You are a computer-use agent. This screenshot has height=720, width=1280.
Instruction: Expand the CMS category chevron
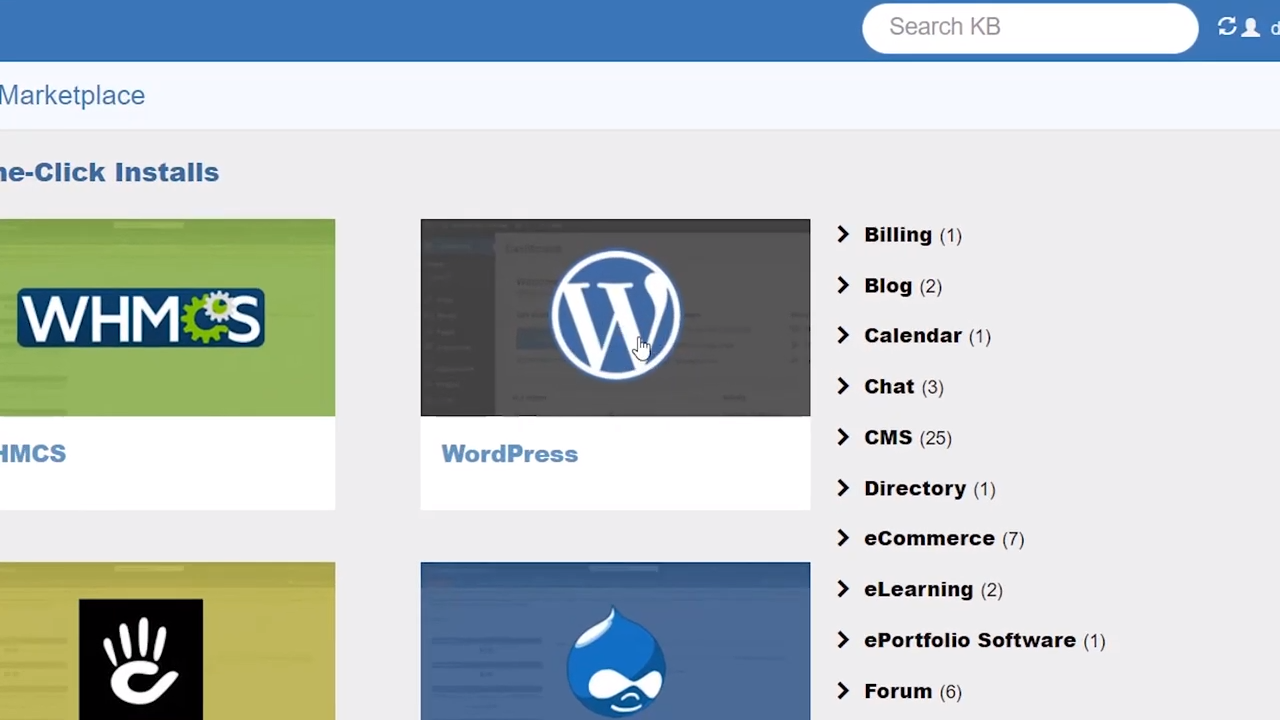[x=843, y=437]
